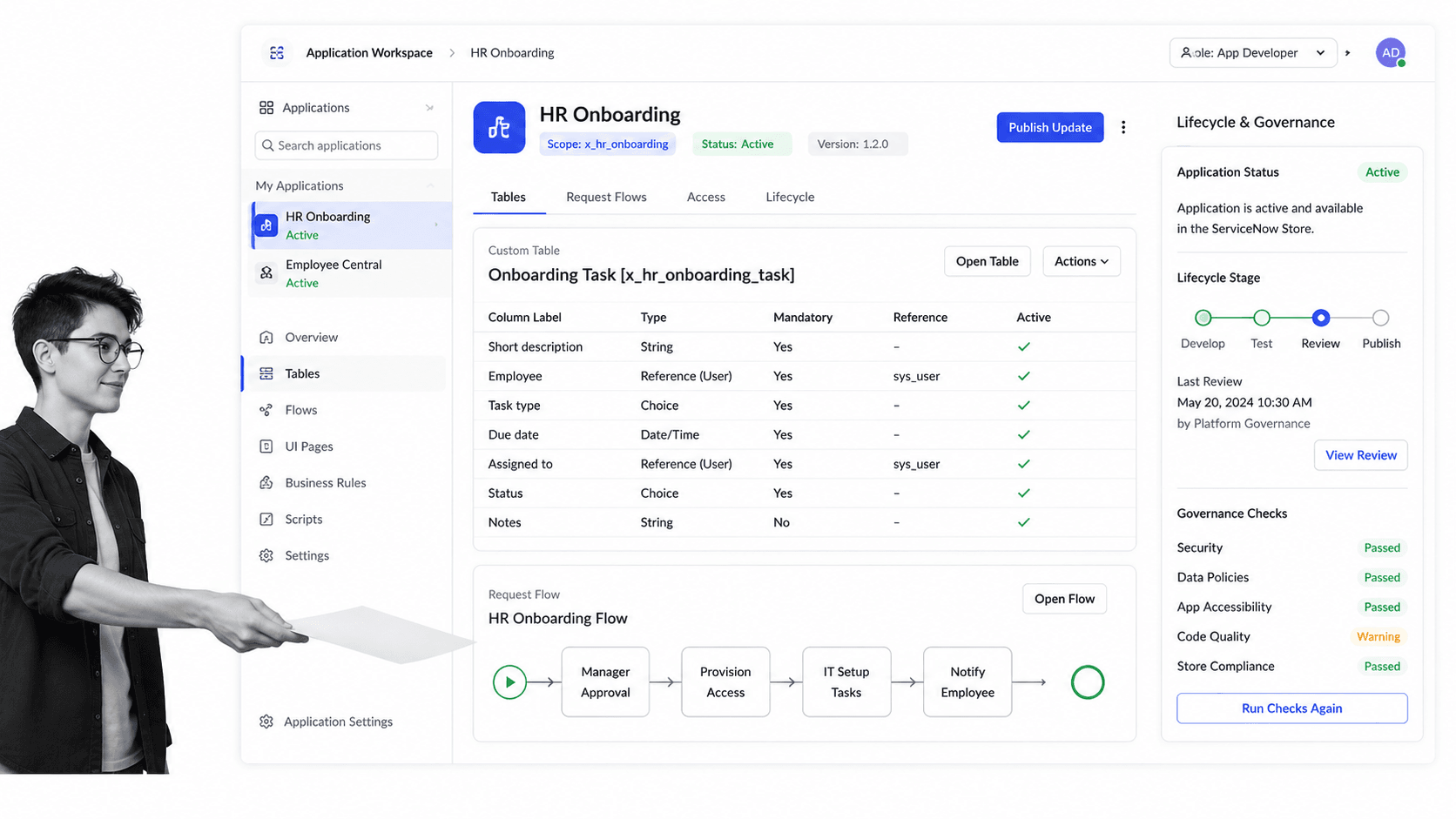Click the HR Onboarding app icon in My Applications
Image resolution: width=1456 pixels, height=819 pixels.
[266, 225]
